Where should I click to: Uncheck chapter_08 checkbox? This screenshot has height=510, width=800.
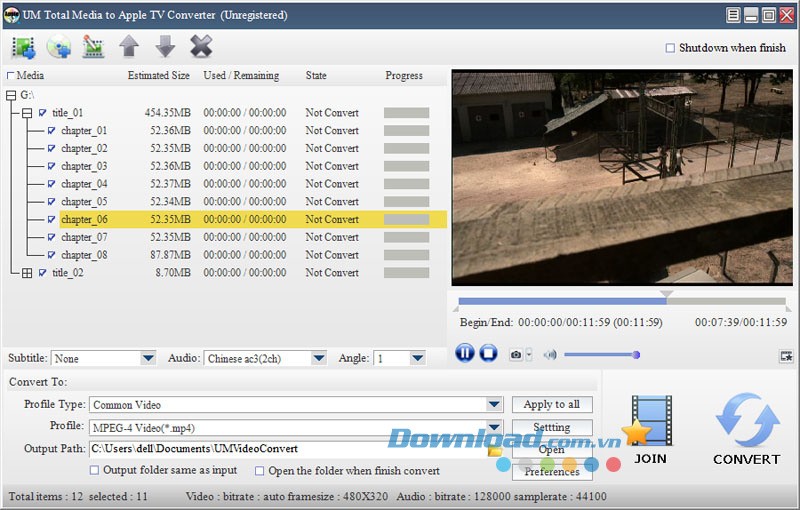52,255
